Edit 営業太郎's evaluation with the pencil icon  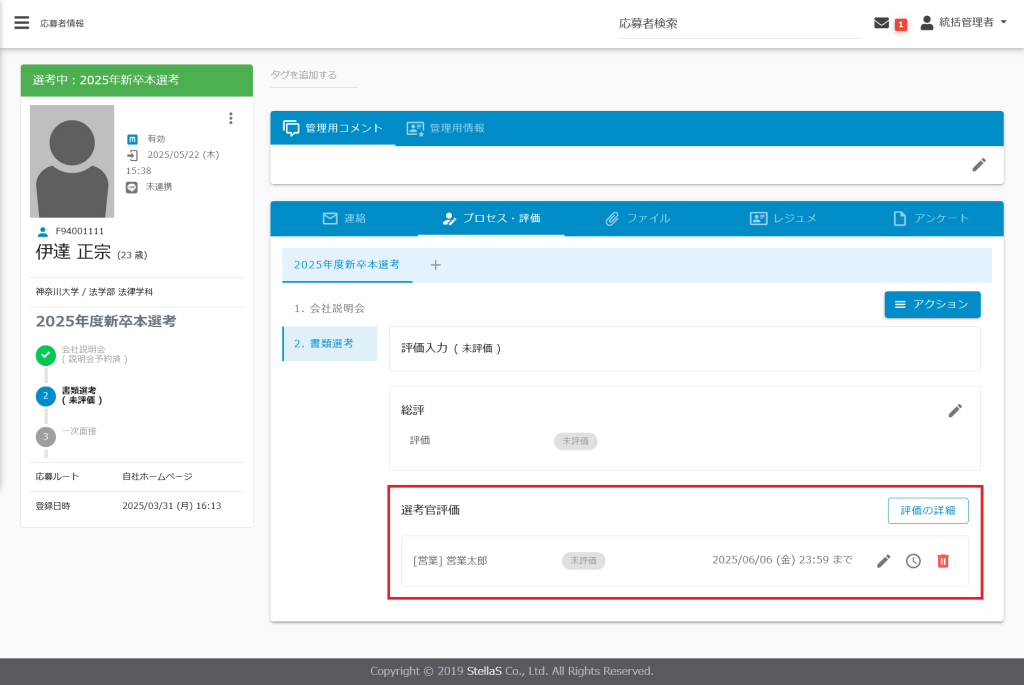coord(883,561)
